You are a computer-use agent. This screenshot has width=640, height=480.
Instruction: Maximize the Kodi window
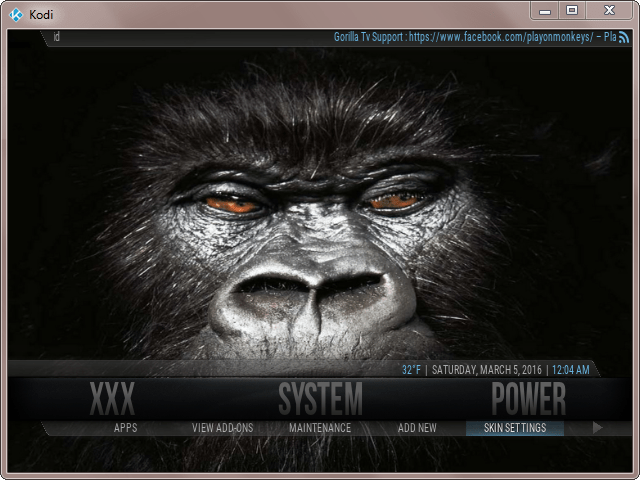point(572,11)
